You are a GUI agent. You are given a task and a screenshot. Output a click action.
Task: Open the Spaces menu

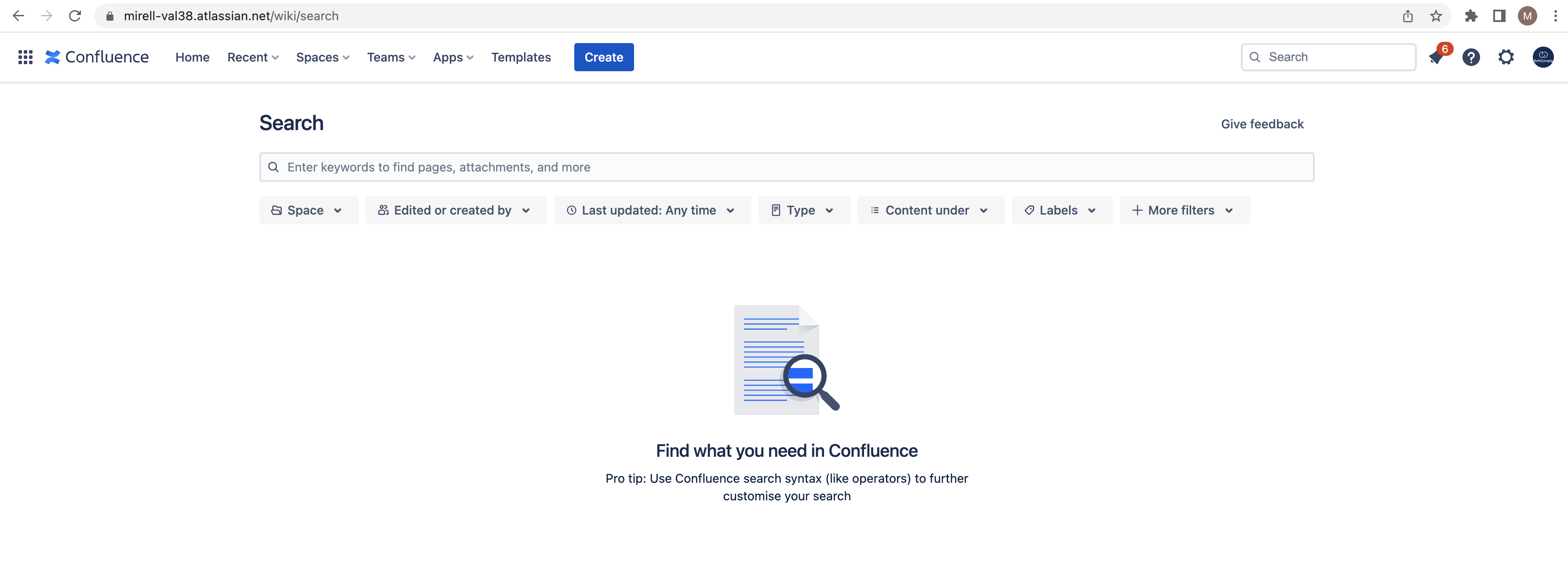coord(323,57)
